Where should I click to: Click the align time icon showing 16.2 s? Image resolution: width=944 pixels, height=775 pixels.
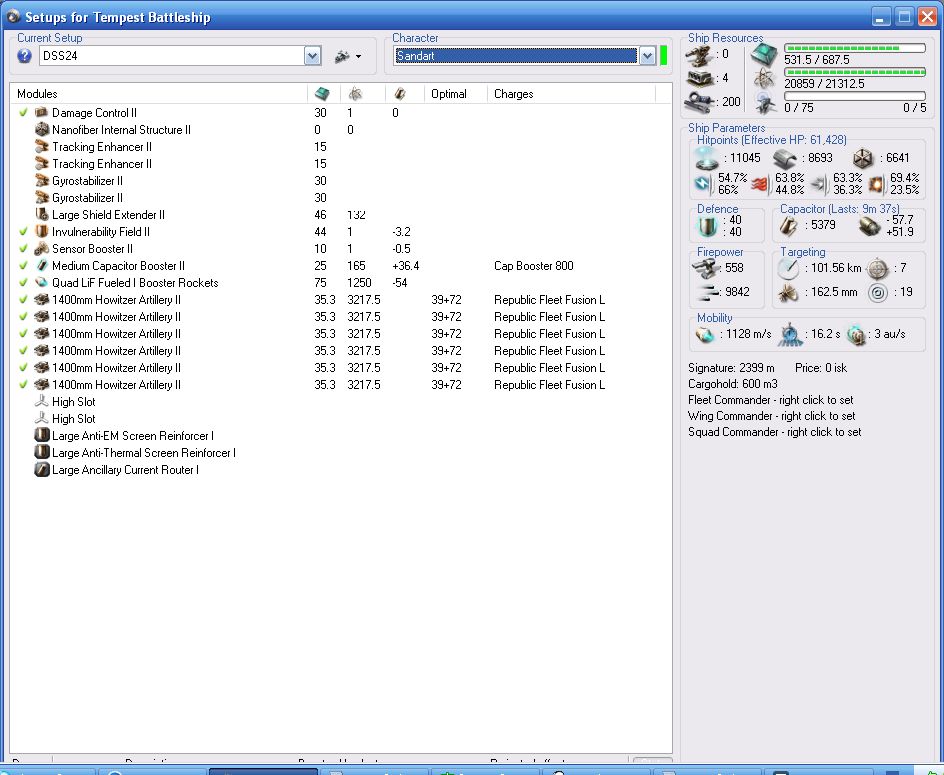(x=790, y=334)
